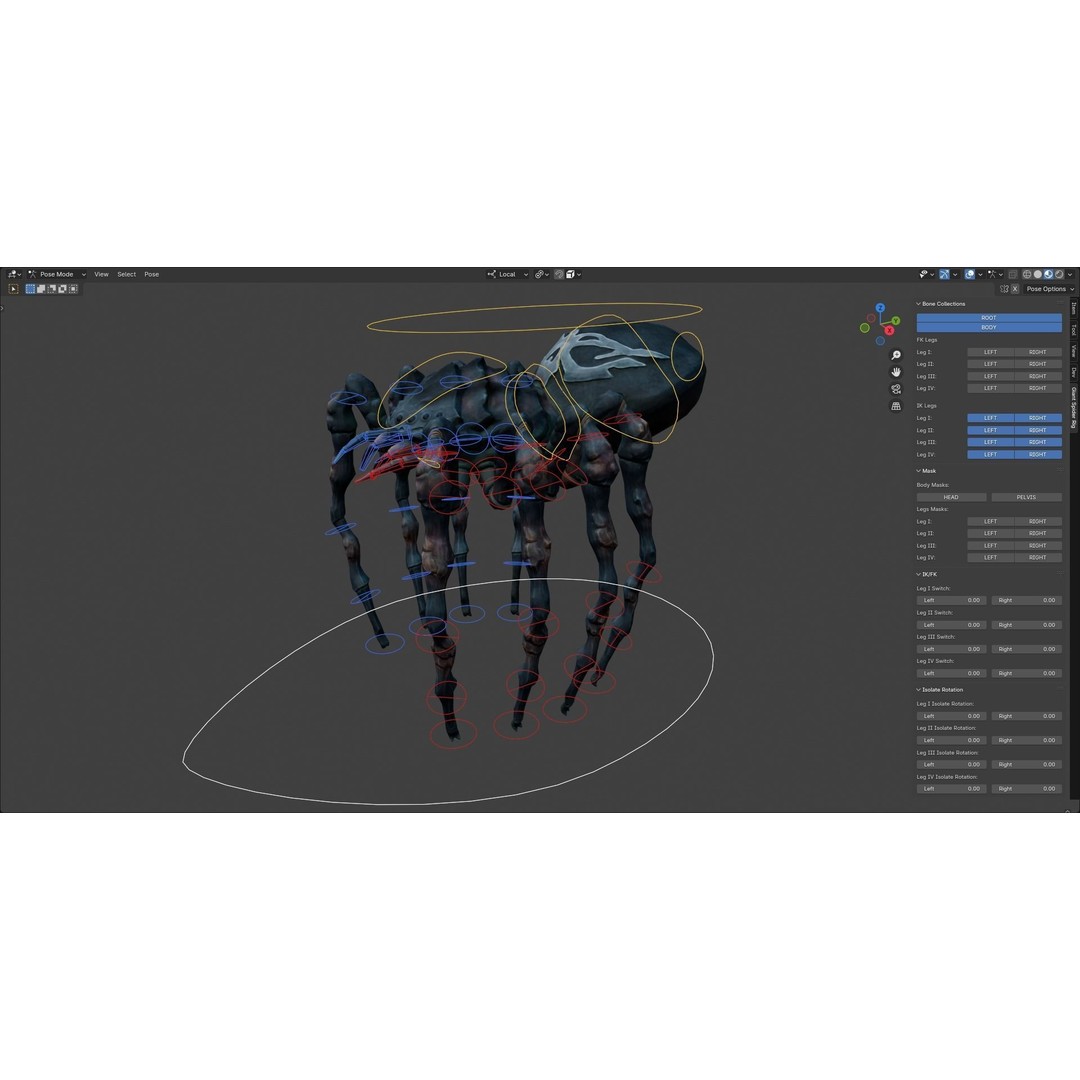Click Leg IV Switch Left value field
Screen dimensions: 1080x1080
[x=951, y=673]
